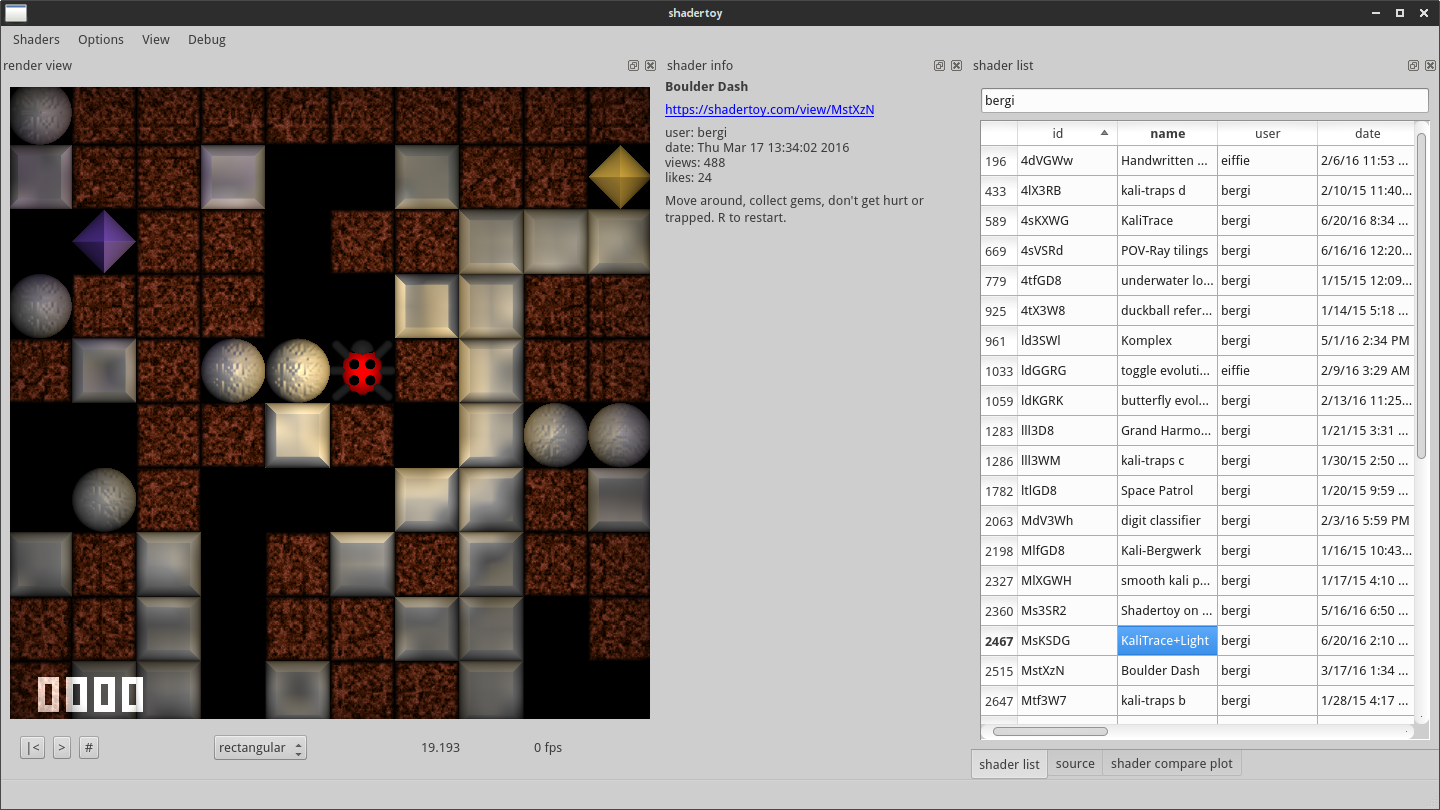Sort by the id column header

pos(1067,133)
